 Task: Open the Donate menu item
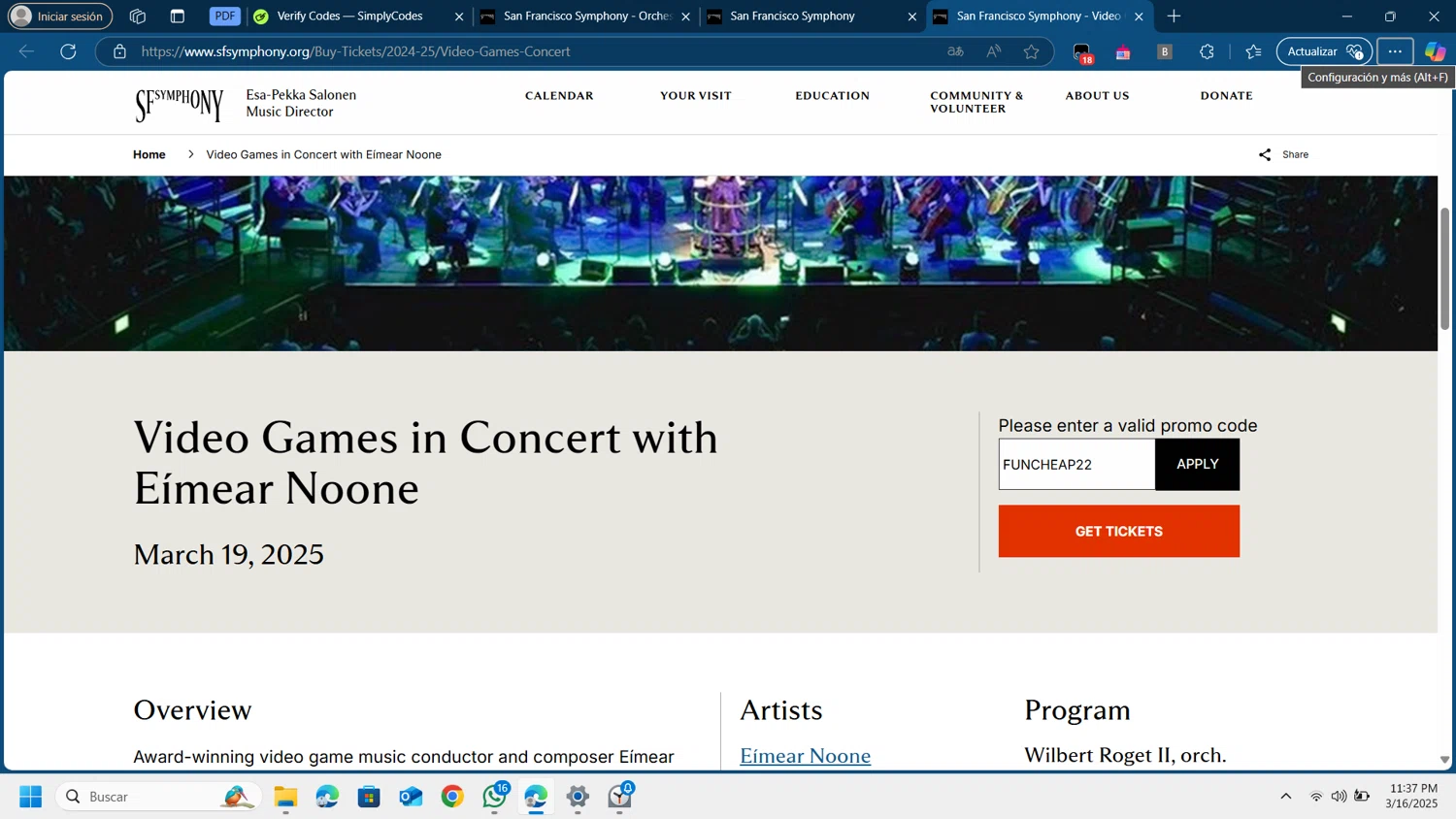[x=1226, y=95]
